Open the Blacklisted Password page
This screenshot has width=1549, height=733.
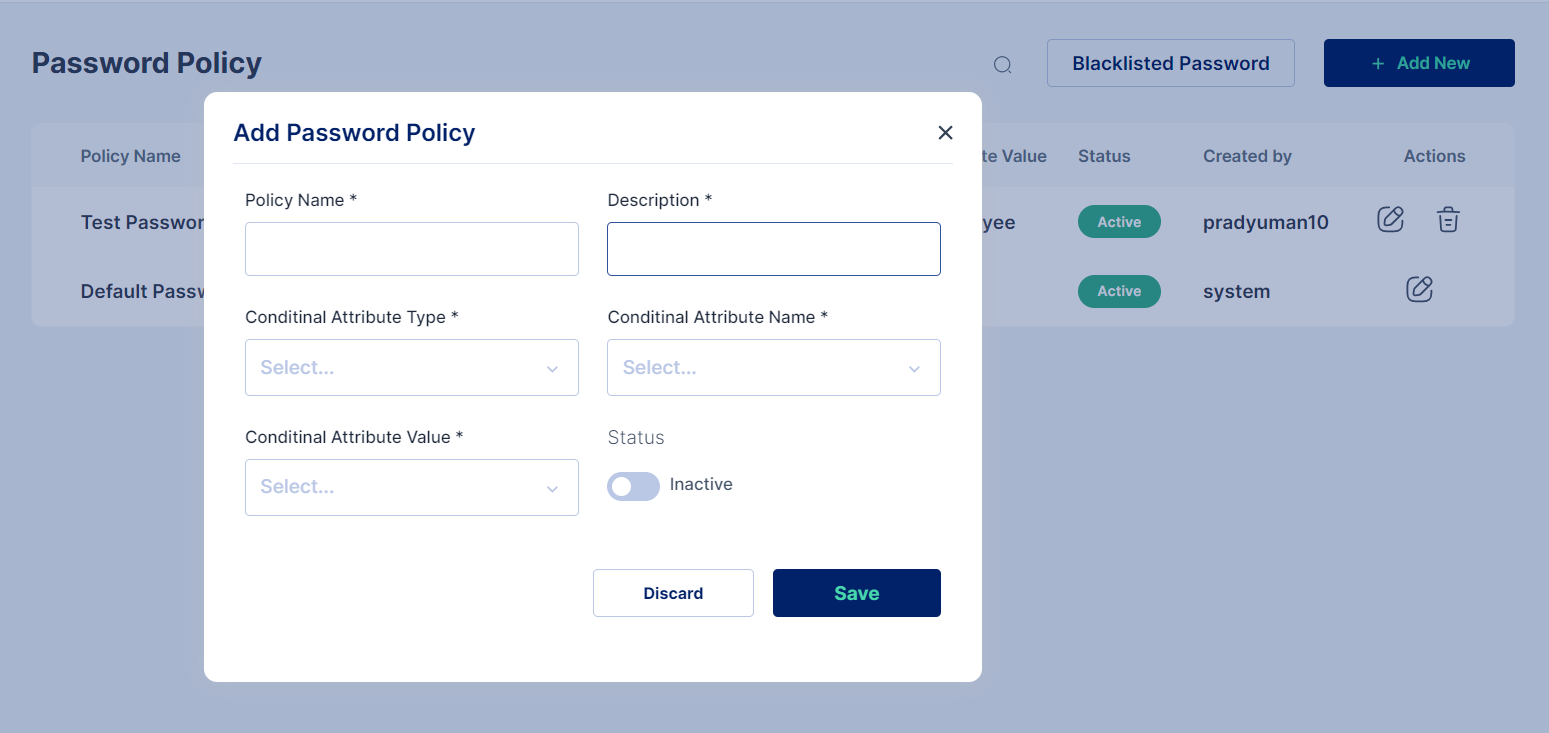(x=1170, y=63)
